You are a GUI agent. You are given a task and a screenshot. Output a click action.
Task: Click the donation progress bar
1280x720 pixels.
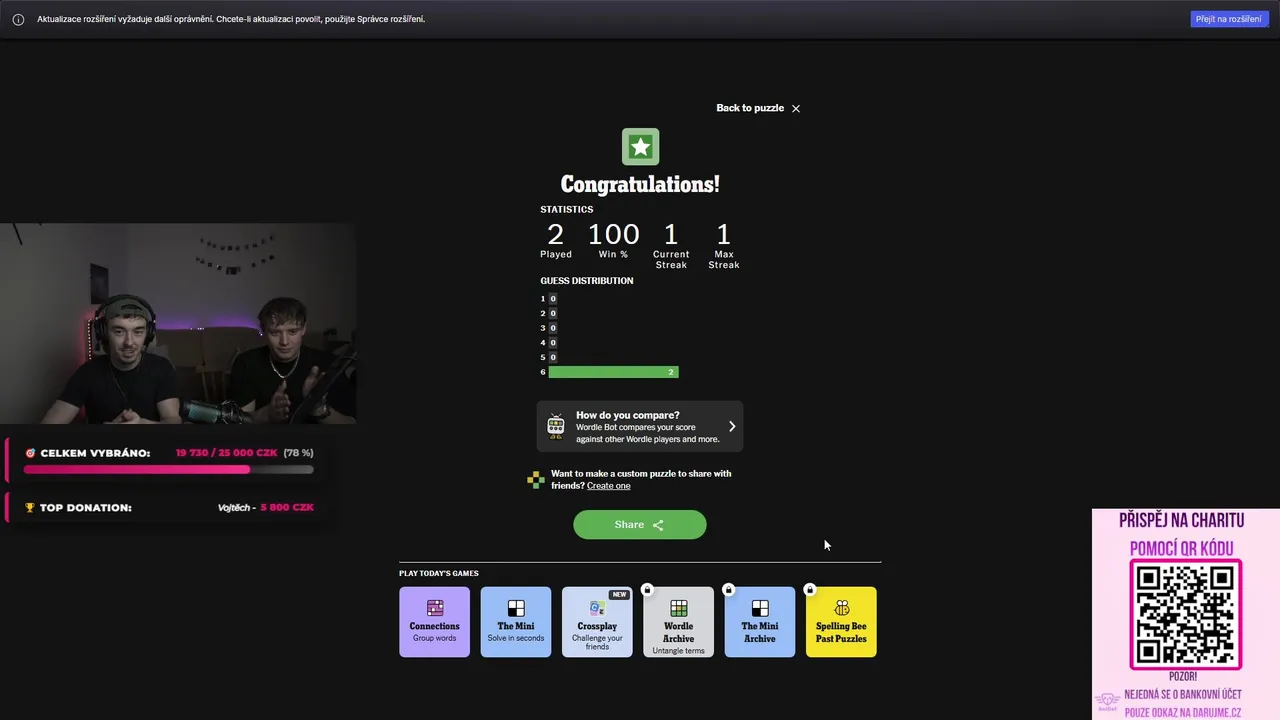tap(168, 469)
